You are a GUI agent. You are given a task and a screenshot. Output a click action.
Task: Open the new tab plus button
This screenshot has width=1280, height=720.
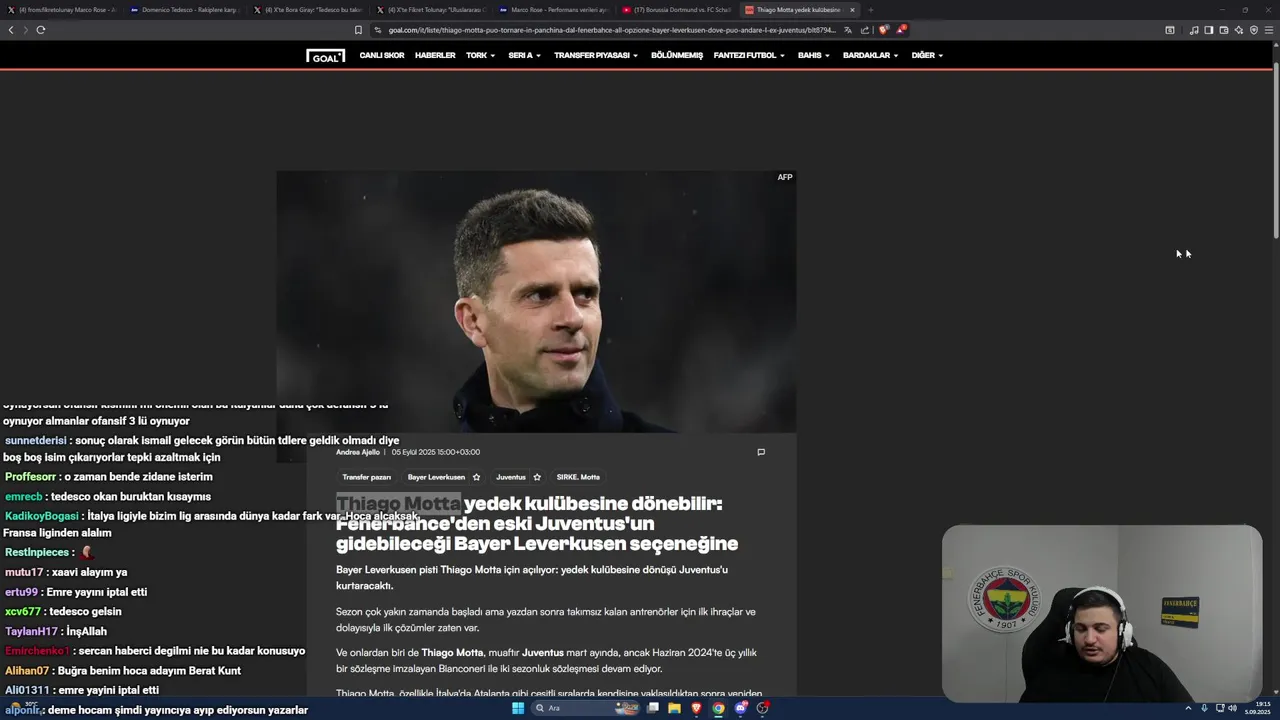click(870, 10)
